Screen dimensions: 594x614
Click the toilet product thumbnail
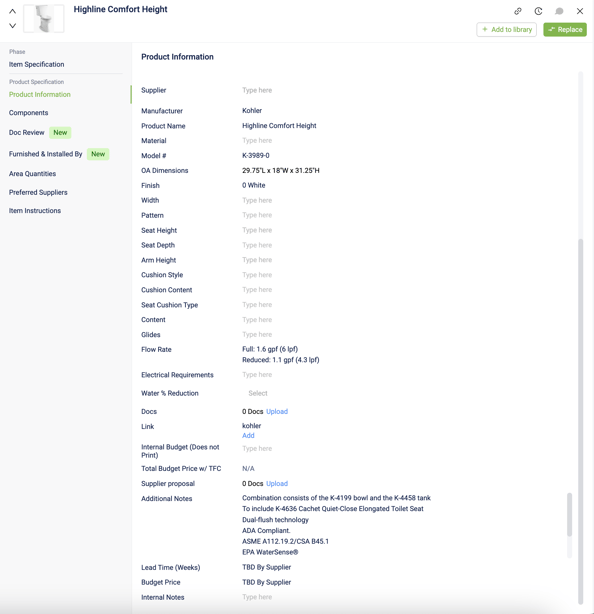pos(43,18)
